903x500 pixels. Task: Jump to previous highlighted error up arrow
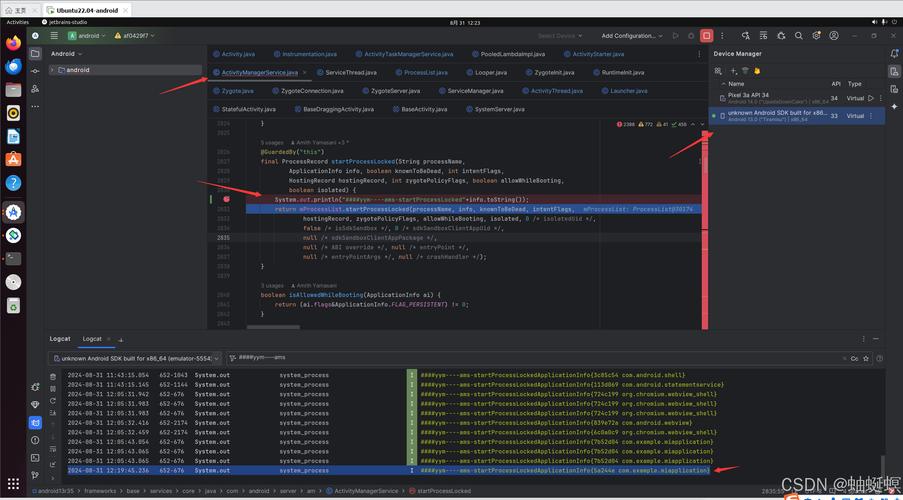pyautogui.click(x=693, y=124)
